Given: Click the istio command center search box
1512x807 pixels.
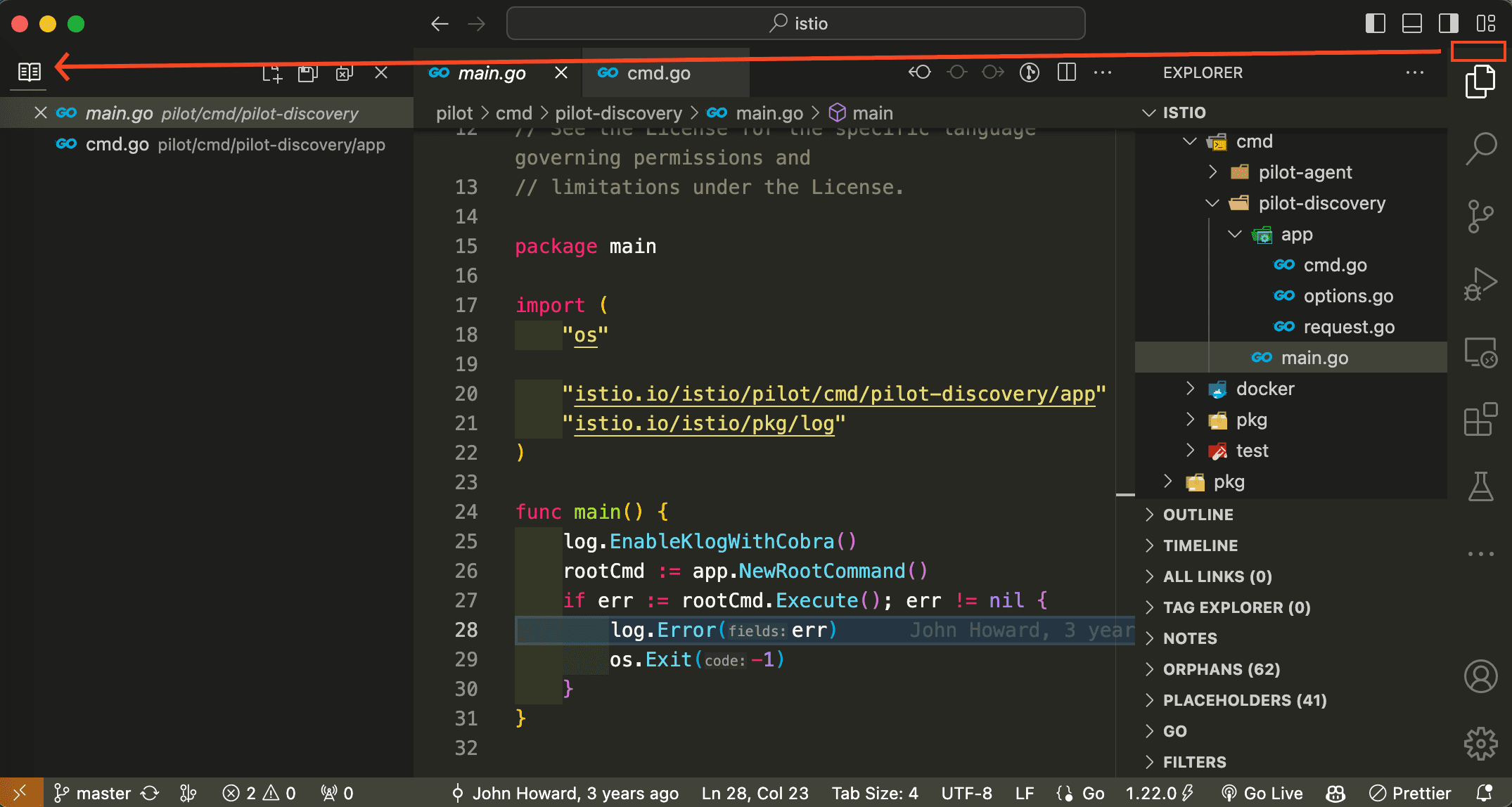Looking at the screenshot, I should [795, 23].
